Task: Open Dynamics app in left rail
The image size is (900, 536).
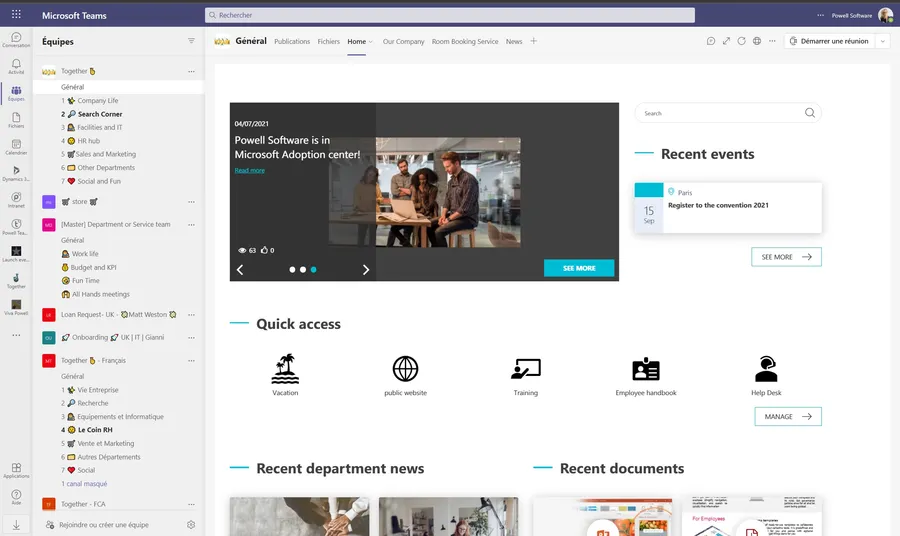Action: [x=16, y=173]
